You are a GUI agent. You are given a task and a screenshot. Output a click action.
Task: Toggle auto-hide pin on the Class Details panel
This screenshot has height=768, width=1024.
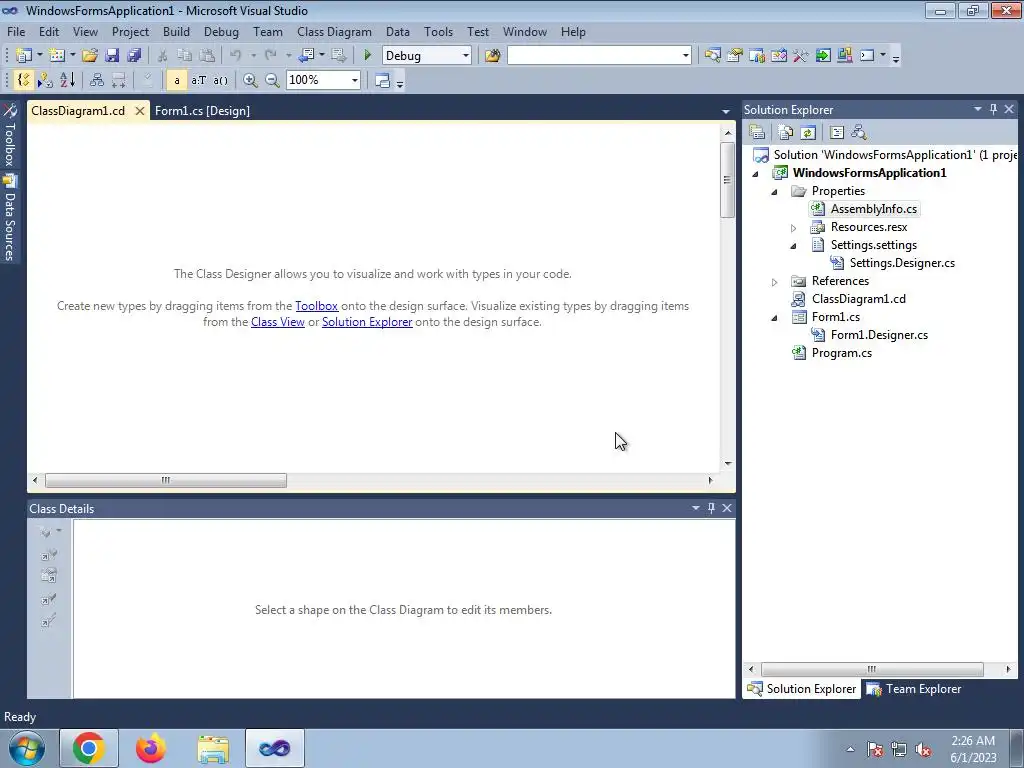711,508
